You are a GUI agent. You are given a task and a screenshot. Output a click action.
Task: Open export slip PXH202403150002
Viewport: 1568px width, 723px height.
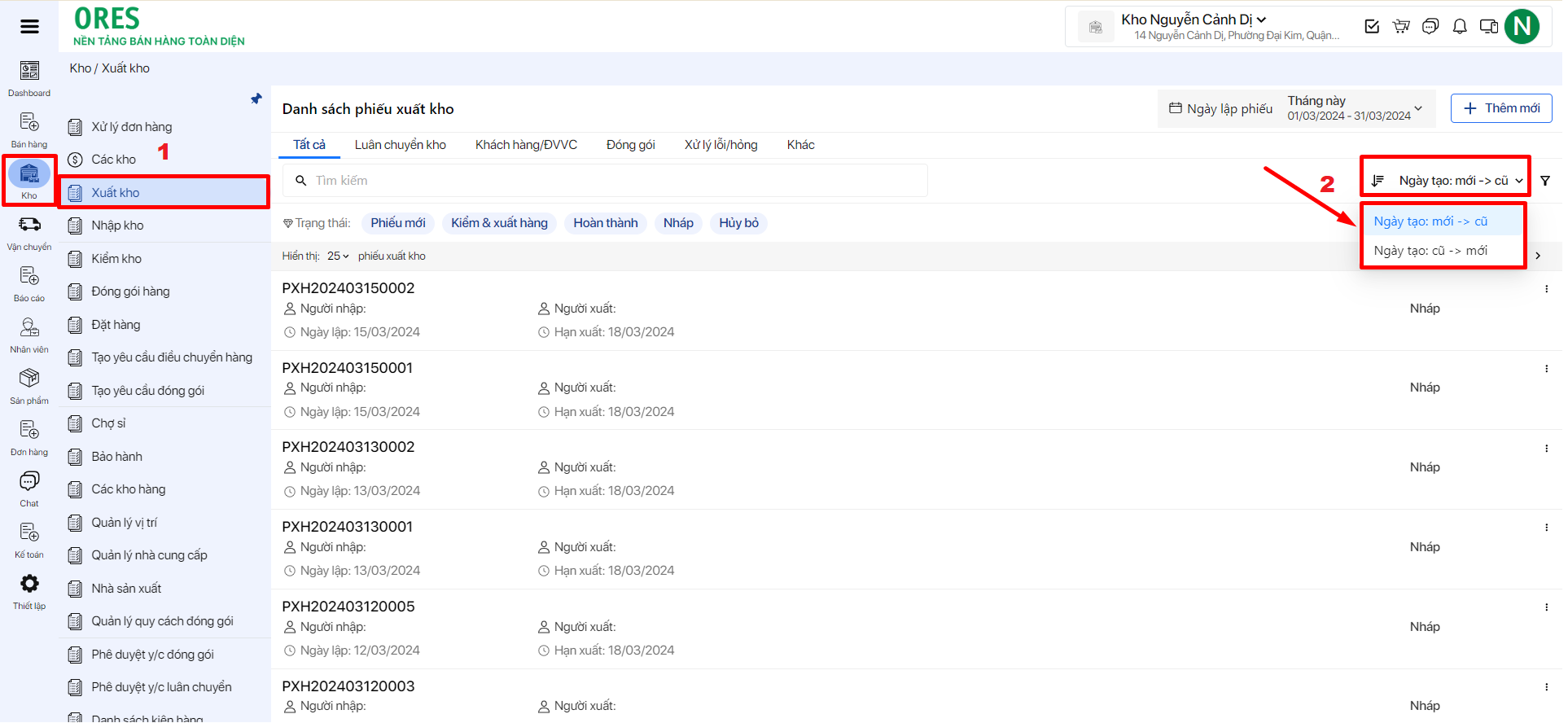(x=348, y=288)
